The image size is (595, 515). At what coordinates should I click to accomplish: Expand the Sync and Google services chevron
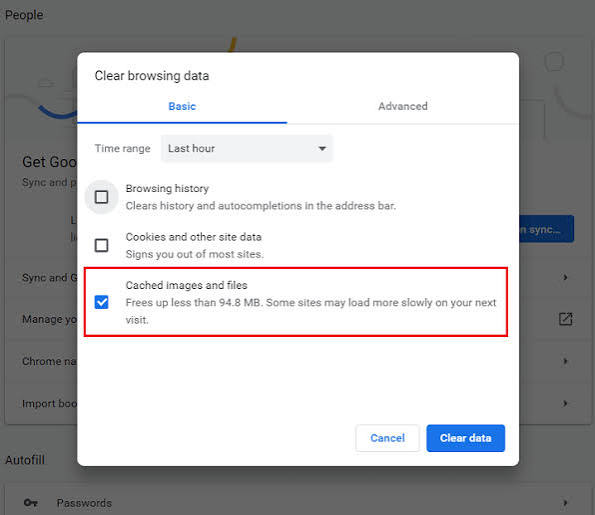(x=565, y=277)
